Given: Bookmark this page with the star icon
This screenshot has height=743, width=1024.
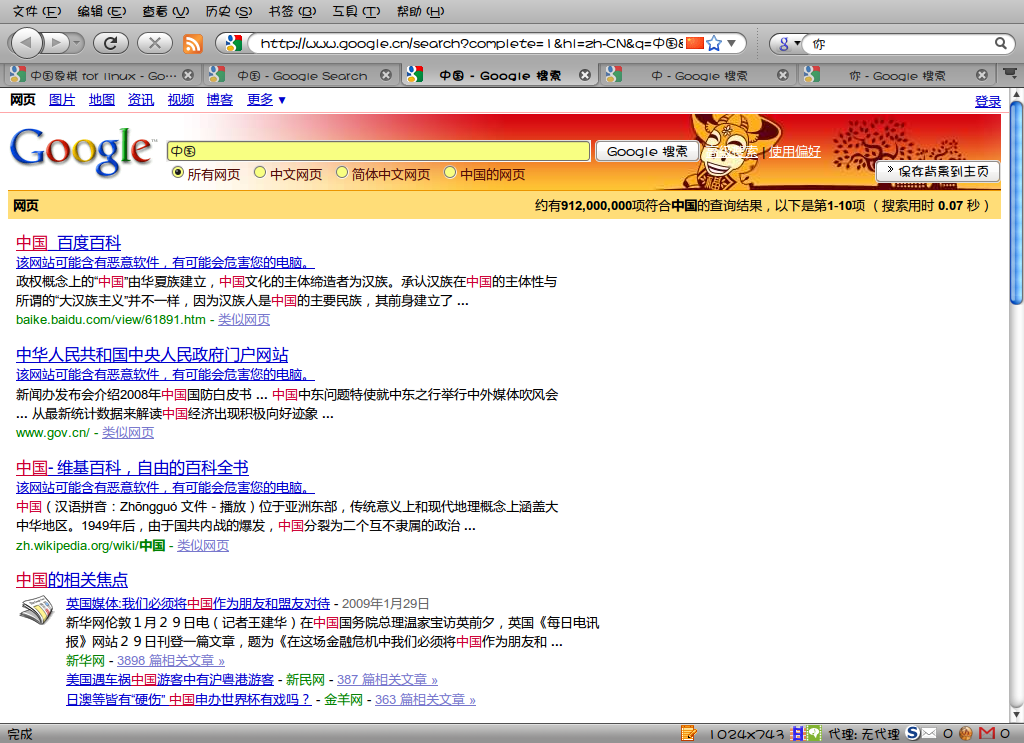Looking at the screenshot, I should tap(714, 43).
